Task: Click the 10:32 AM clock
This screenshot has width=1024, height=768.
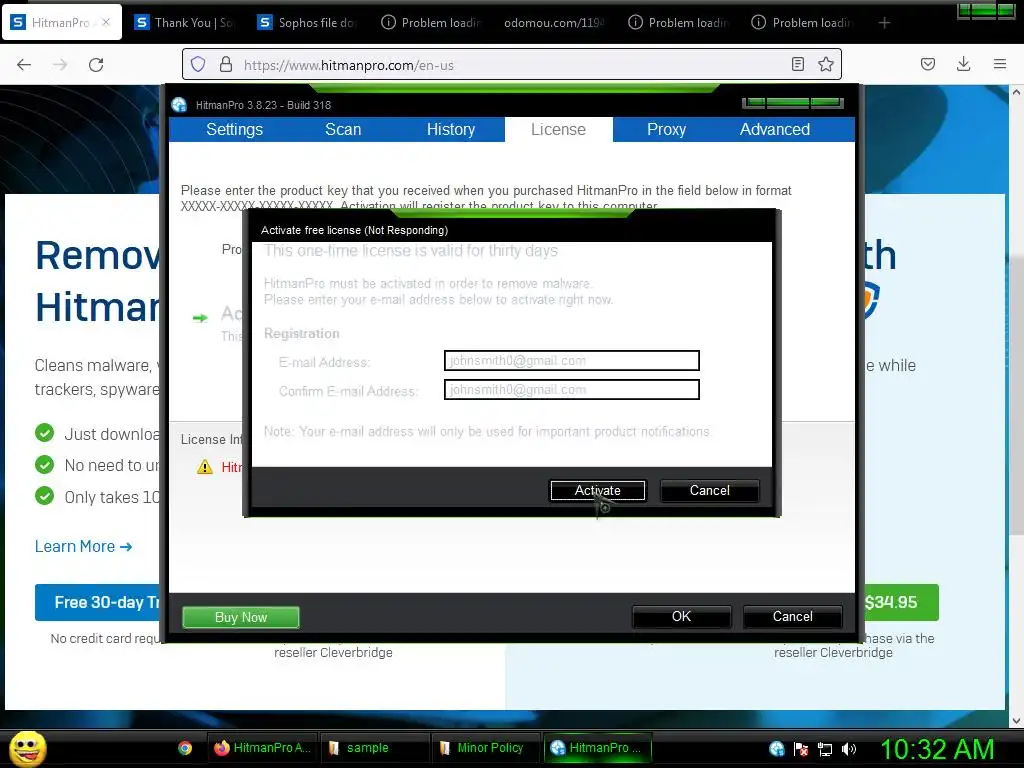Action: [x=937, y=749]
